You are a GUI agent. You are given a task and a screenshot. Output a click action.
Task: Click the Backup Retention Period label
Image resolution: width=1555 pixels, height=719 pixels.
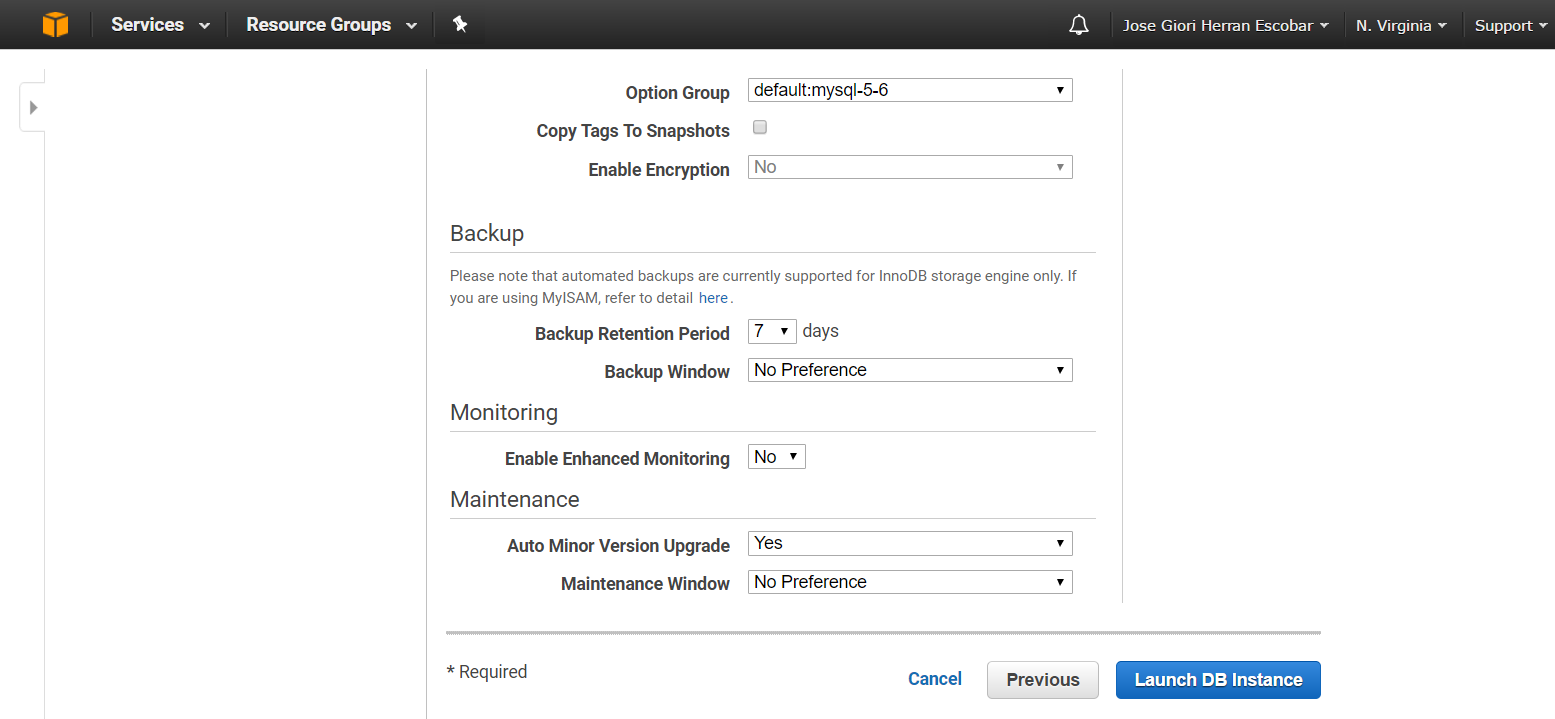632,334
